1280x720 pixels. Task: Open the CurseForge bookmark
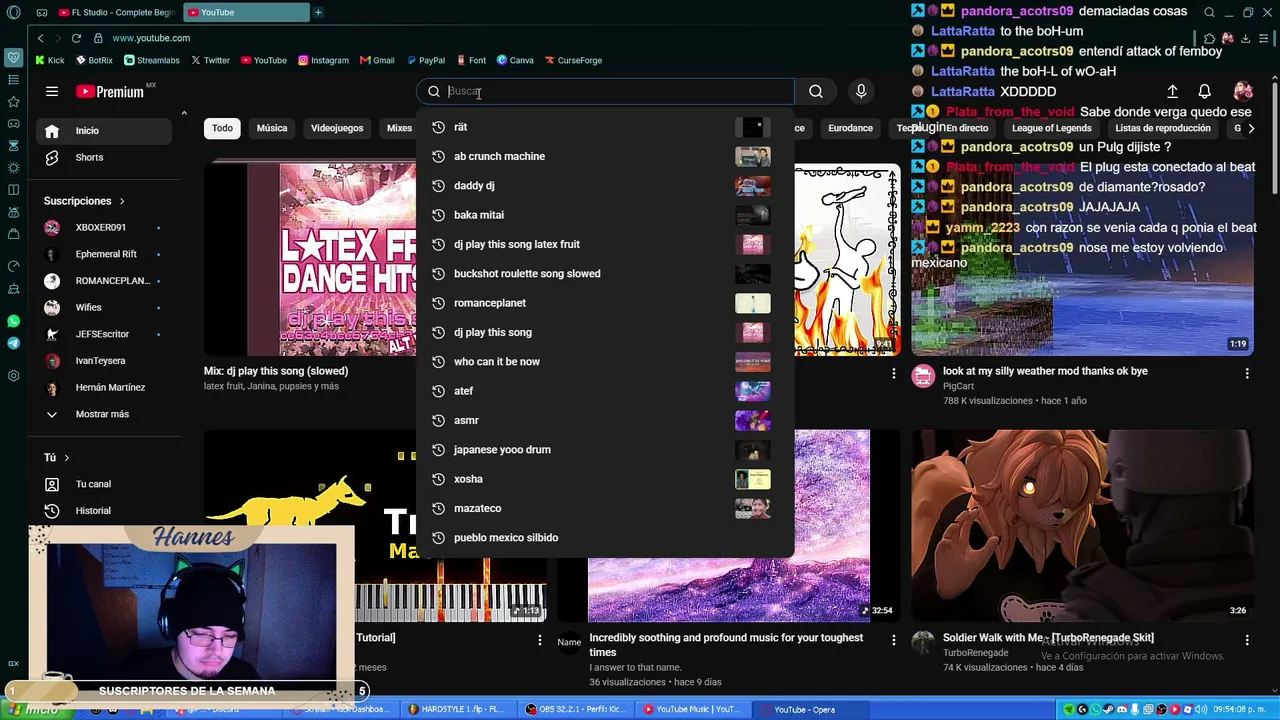pyautogui.click(x=573, y=60)
